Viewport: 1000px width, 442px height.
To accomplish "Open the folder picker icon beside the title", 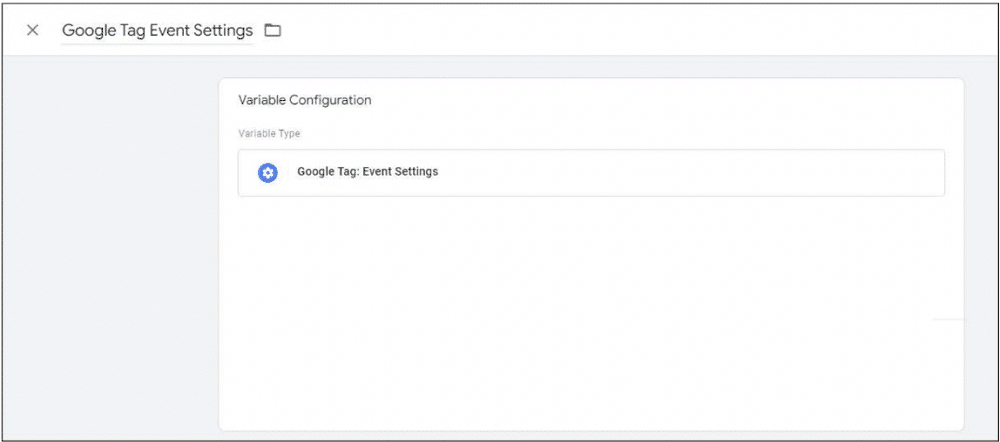I will [273, 30].
